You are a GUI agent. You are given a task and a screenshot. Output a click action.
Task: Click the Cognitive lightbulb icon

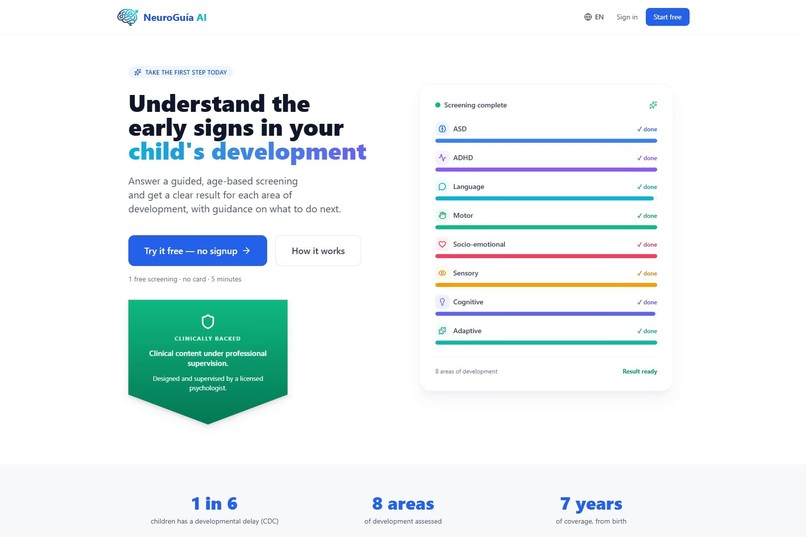pyautogui.click(x=442, y=302)
